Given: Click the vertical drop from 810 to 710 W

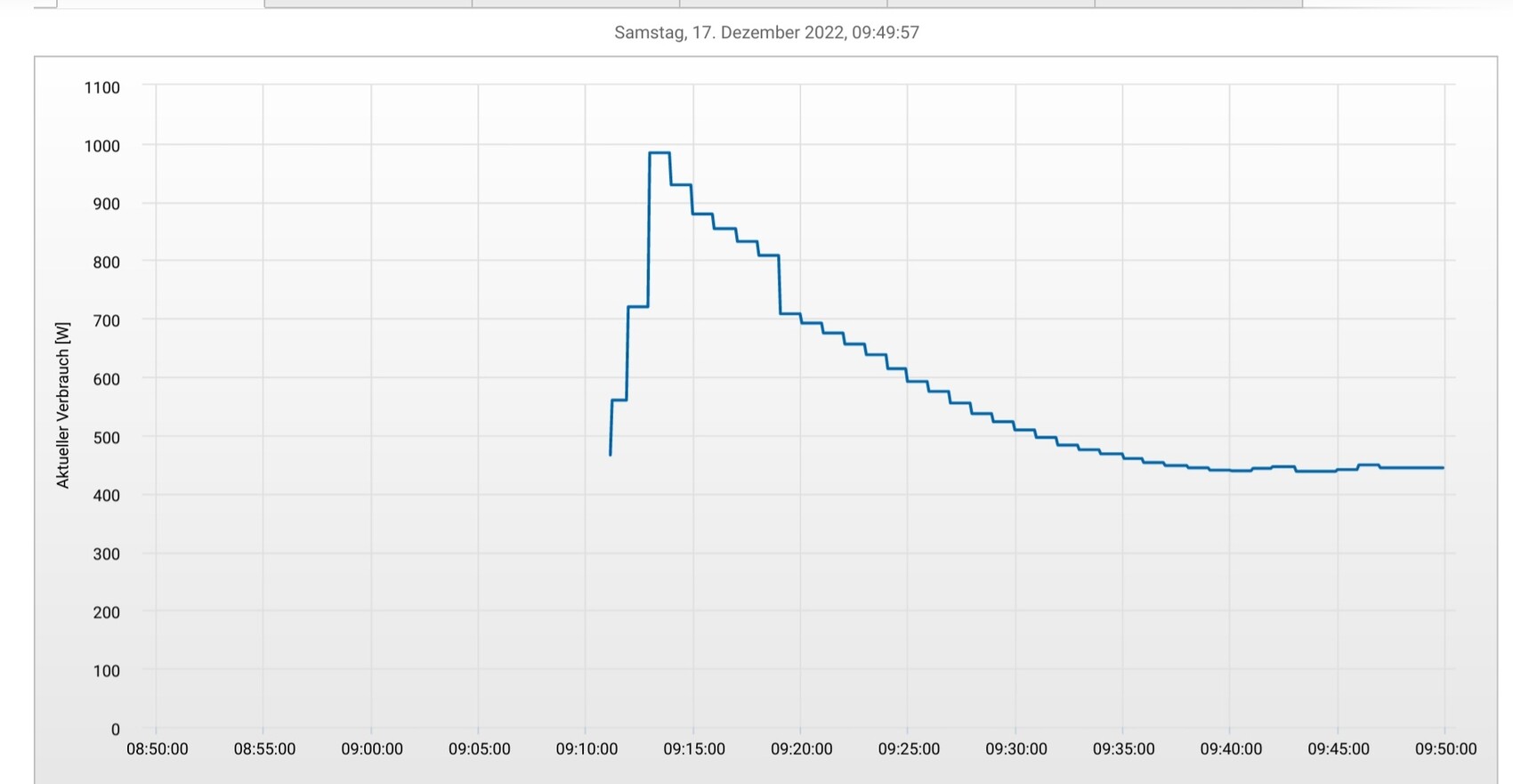Looking at the screenshot, I should (x=780, y=285).
